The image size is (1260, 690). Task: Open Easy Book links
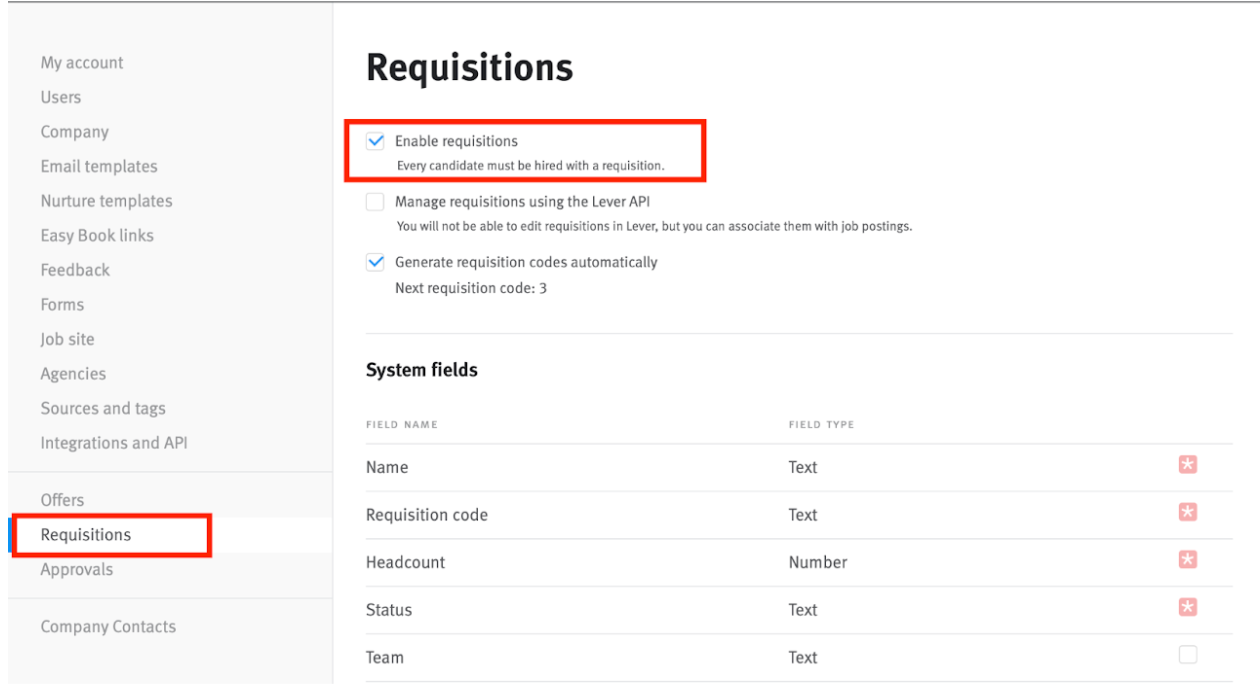click(96, 235)
